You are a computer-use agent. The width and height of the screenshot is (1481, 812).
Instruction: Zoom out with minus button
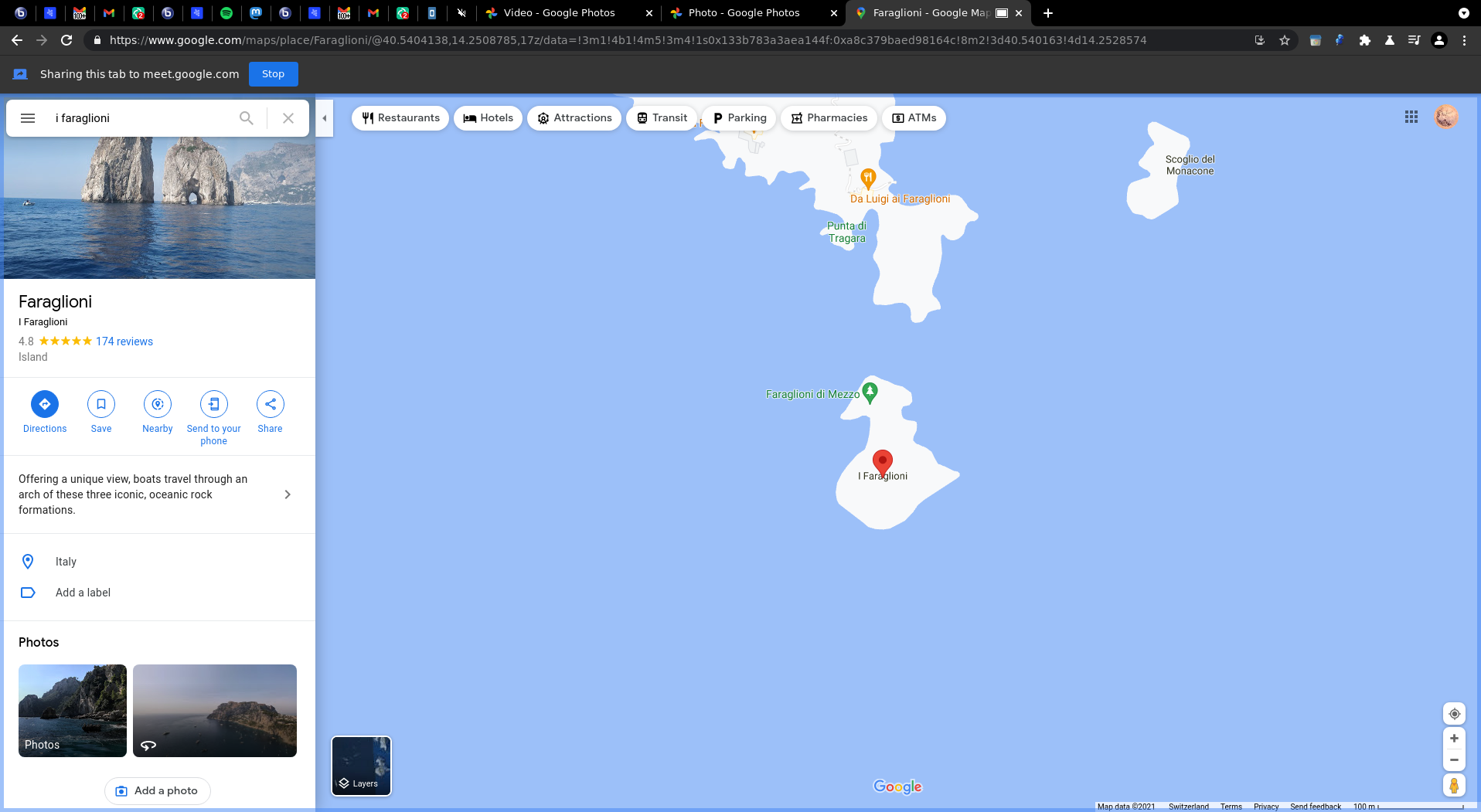pyautogui.click(x=1454, y=760)
